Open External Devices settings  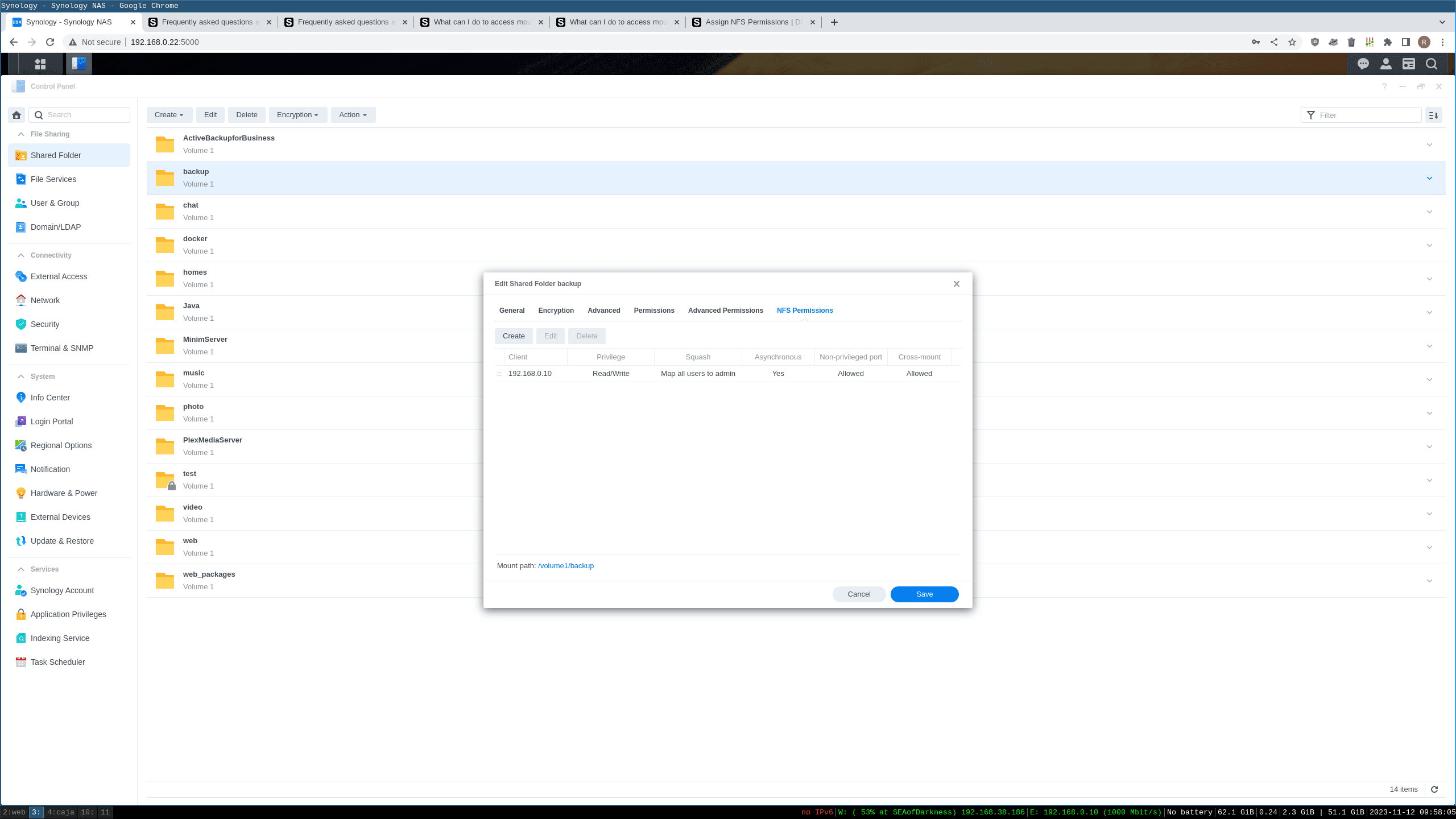[69, 517]
